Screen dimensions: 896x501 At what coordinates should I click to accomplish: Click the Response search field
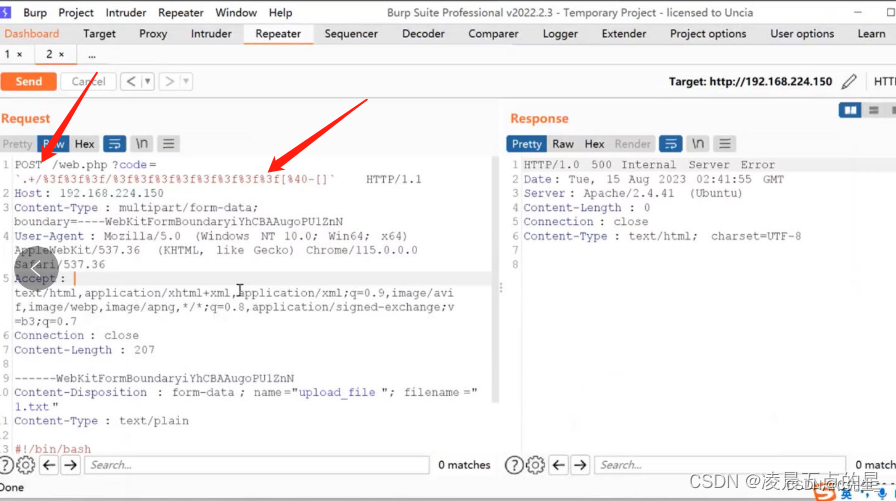click(720, 465)
